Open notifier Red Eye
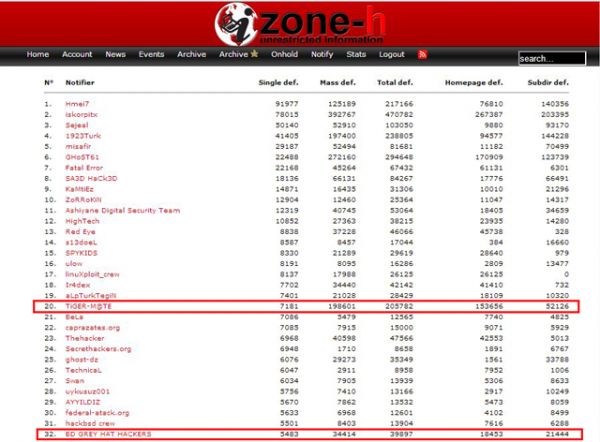The width and height of the screenshot is (600, 442). tap(80, 232)
